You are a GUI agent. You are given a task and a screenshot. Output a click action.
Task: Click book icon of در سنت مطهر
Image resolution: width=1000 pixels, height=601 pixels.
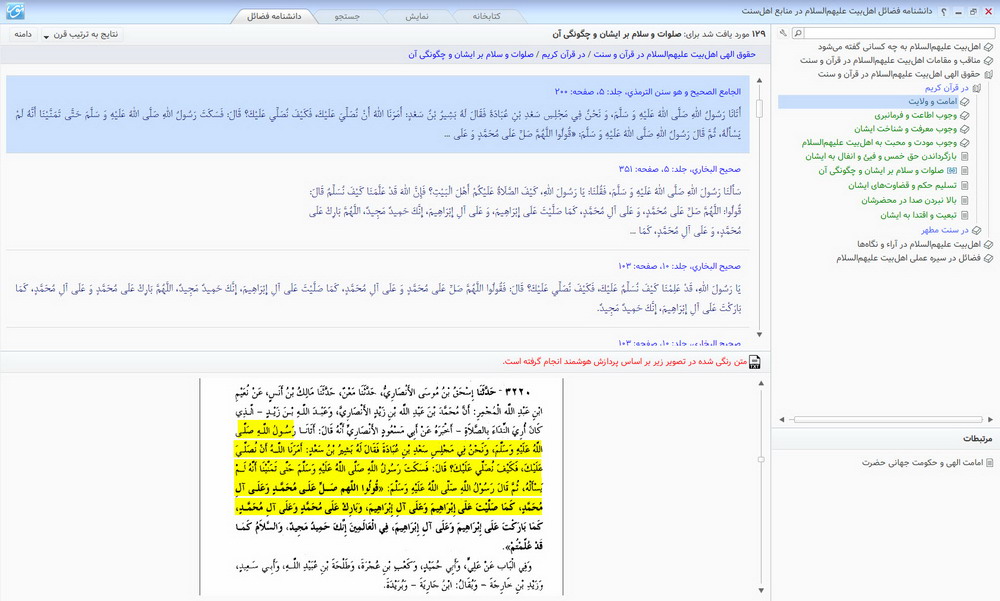[x=976, y=230]
